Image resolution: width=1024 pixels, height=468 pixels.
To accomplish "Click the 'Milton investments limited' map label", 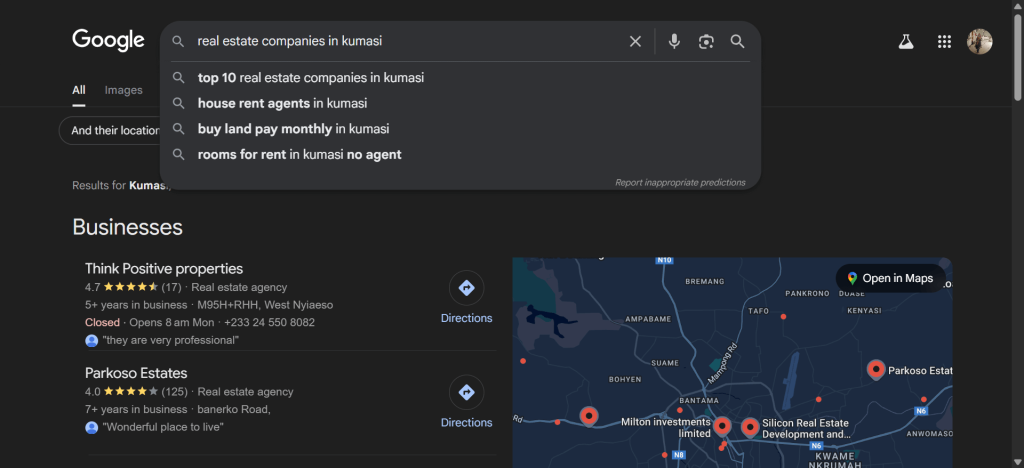I will (665, 428).
